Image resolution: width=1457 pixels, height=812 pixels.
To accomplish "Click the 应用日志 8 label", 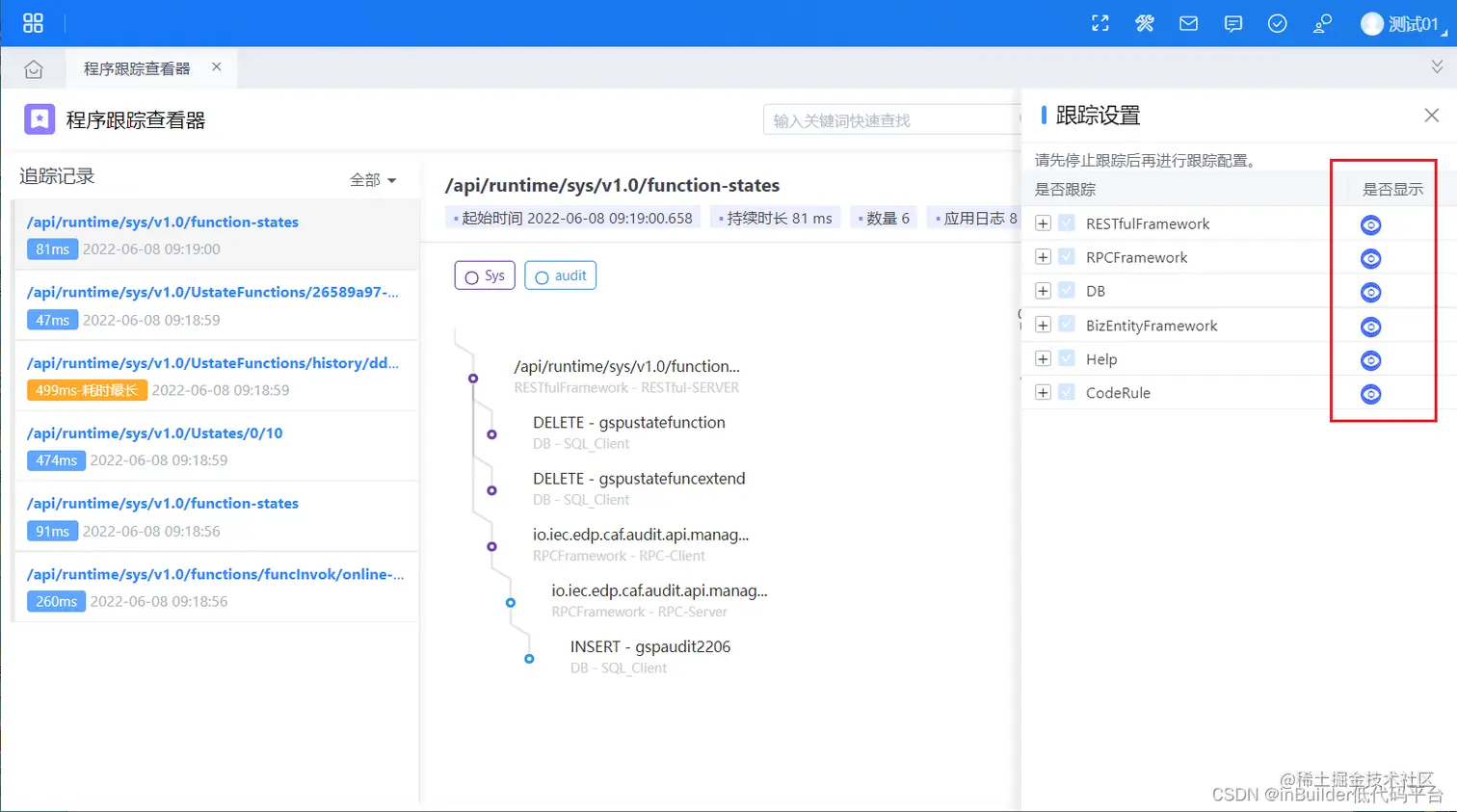I will click(x=976, y=218).
